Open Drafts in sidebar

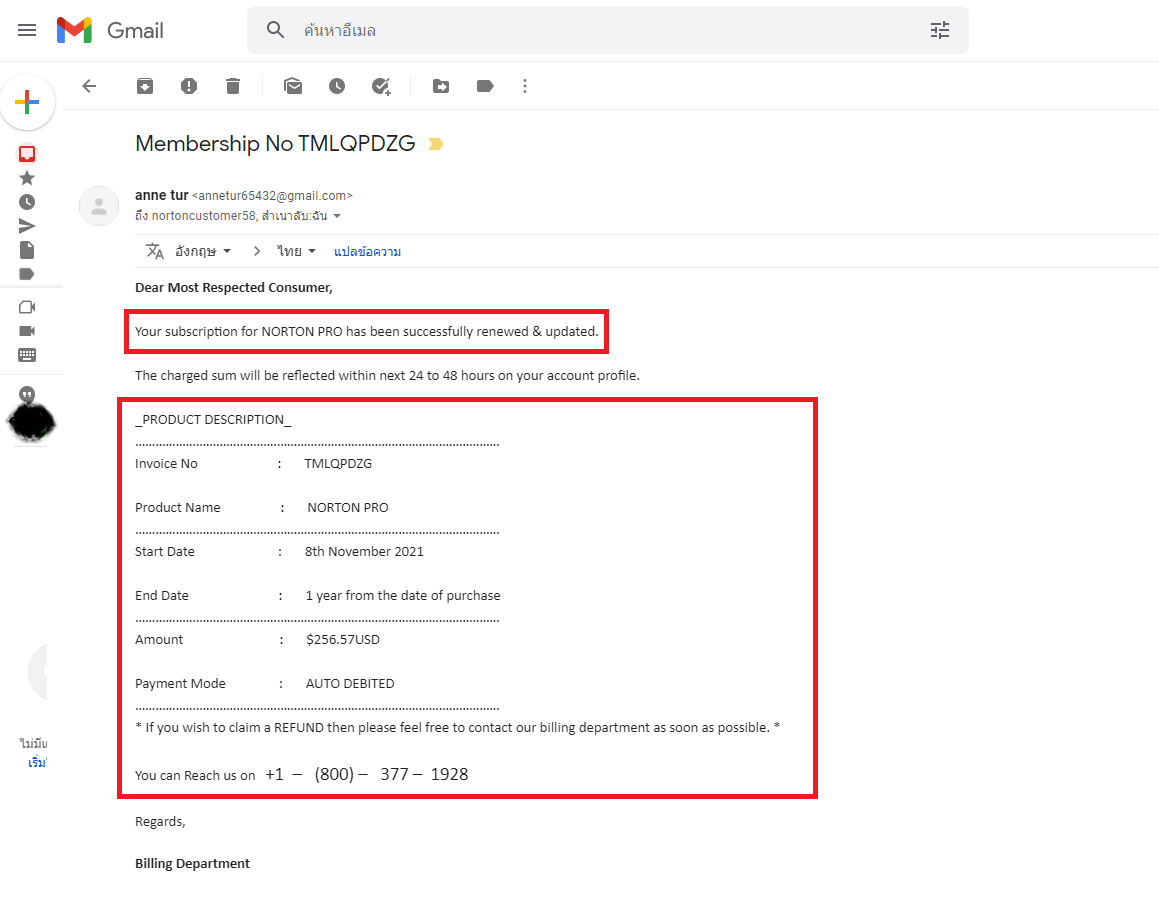(x=27, y=250)
